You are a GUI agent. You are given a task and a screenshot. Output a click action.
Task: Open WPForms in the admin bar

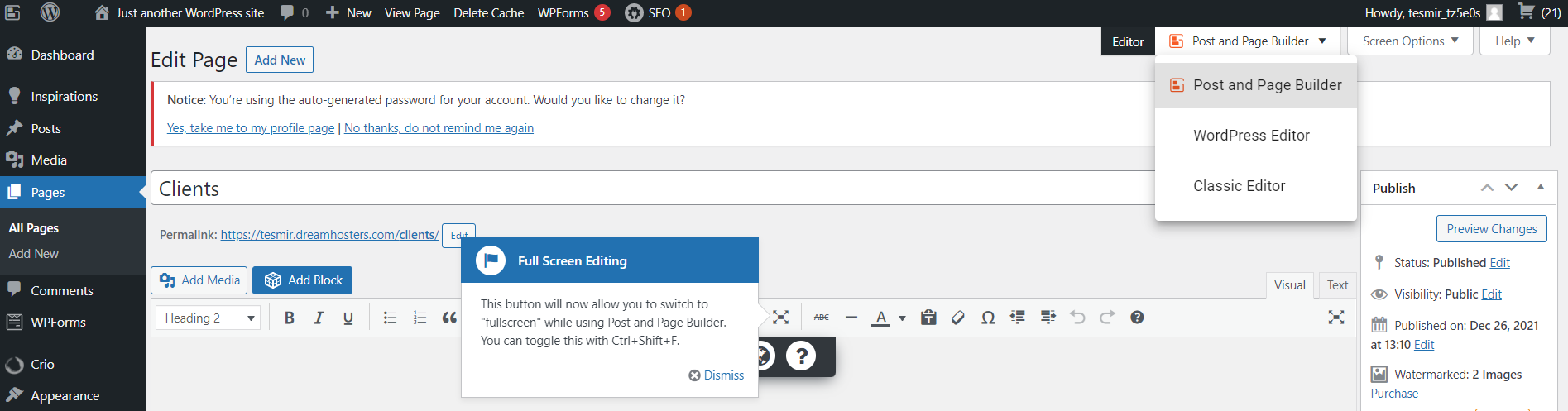(573, 12)
